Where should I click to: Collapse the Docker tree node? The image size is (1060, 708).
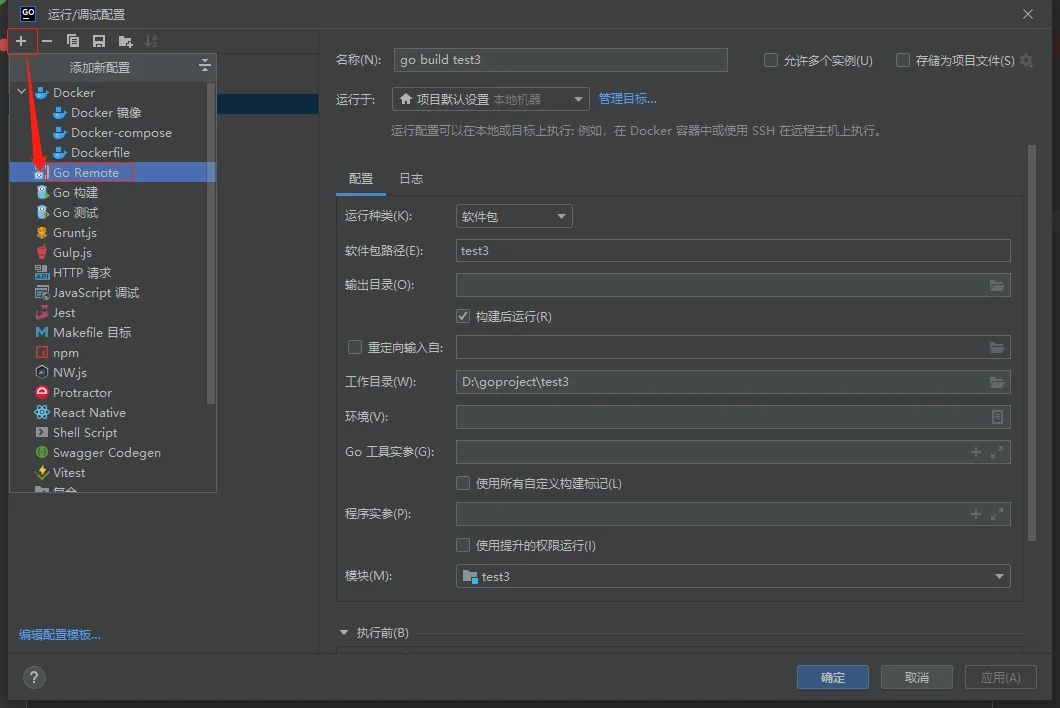(x=22, y=91)
